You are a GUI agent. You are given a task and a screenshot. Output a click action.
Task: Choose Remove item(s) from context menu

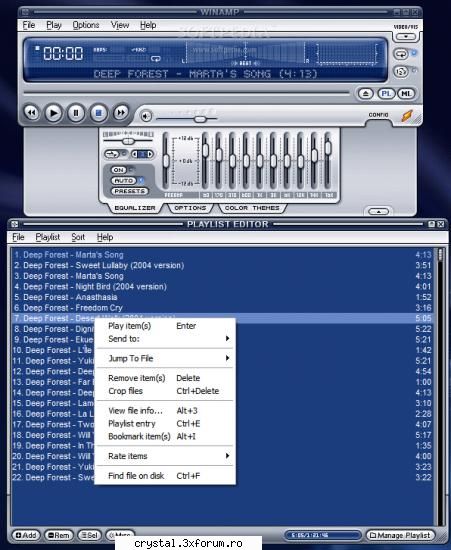165,378
